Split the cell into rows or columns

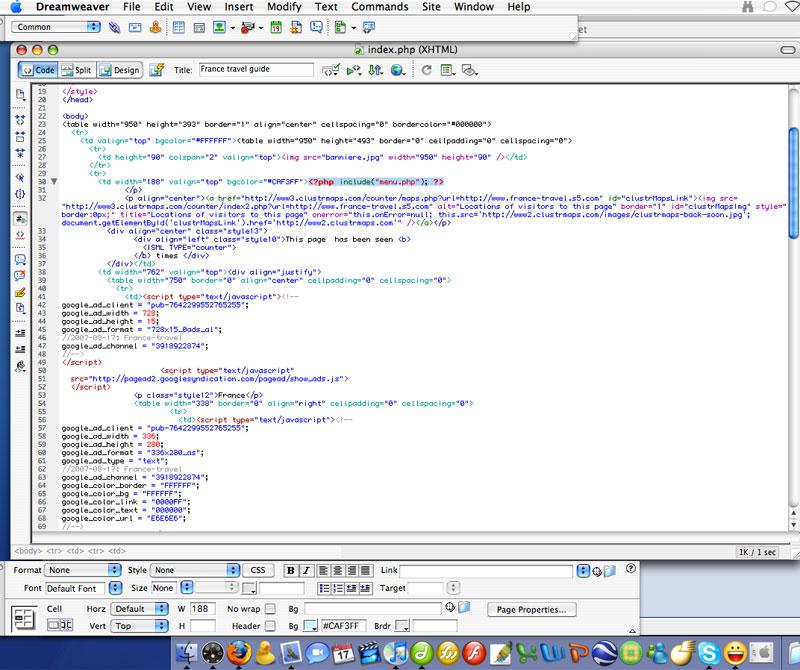tap(67, 625)
